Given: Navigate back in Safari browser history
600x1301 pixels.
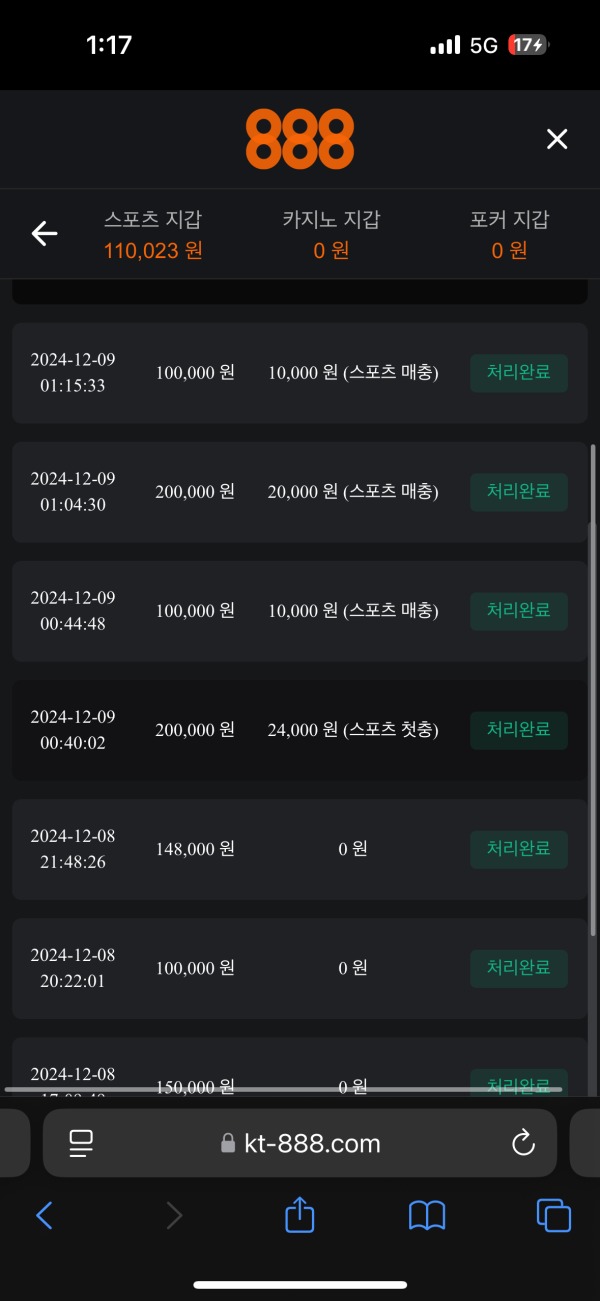Looking at the screenshot, I should 44,1216.
